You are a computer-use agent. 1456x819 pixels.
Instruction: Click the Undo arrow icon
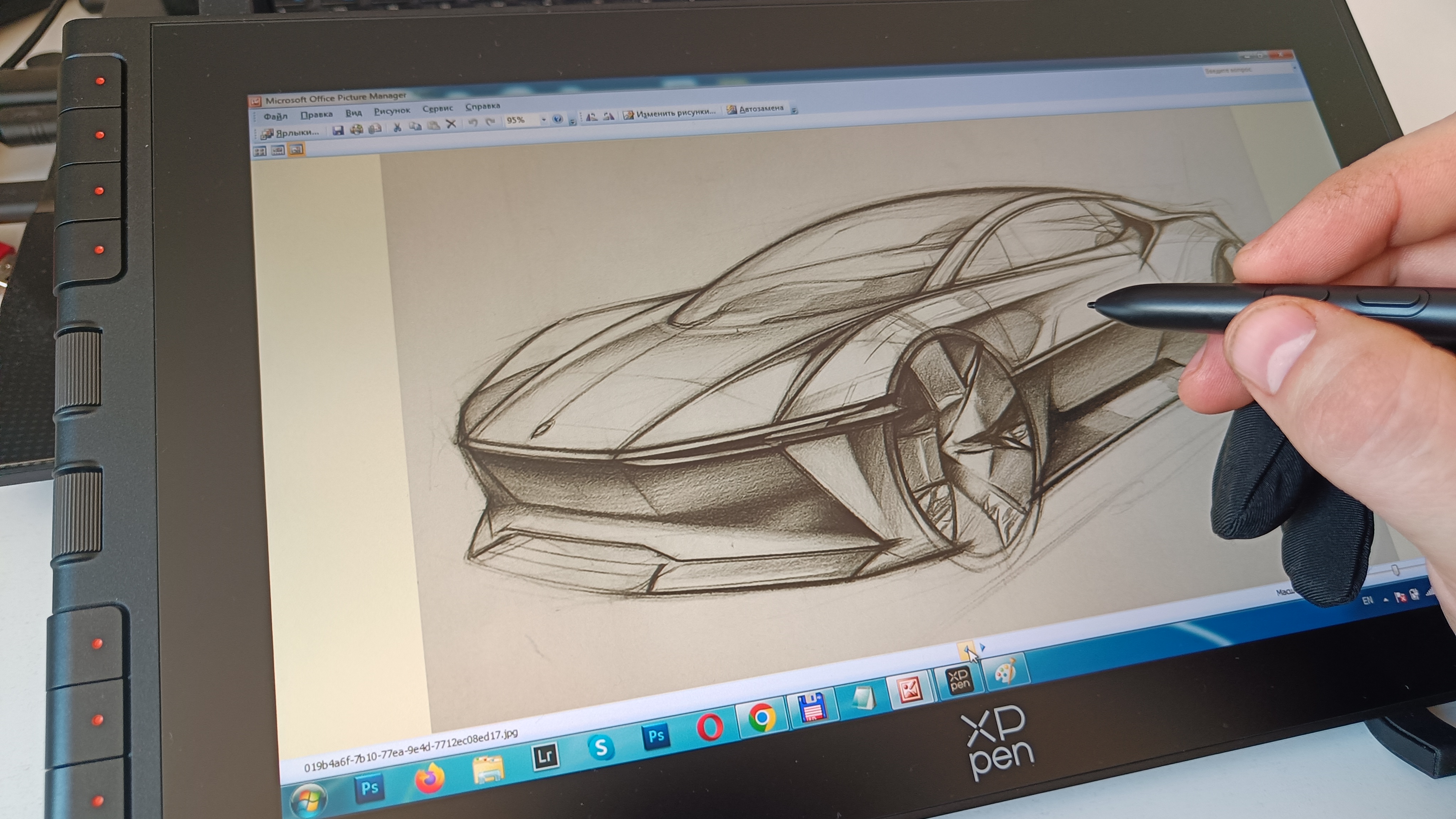(x=473, y=123)
